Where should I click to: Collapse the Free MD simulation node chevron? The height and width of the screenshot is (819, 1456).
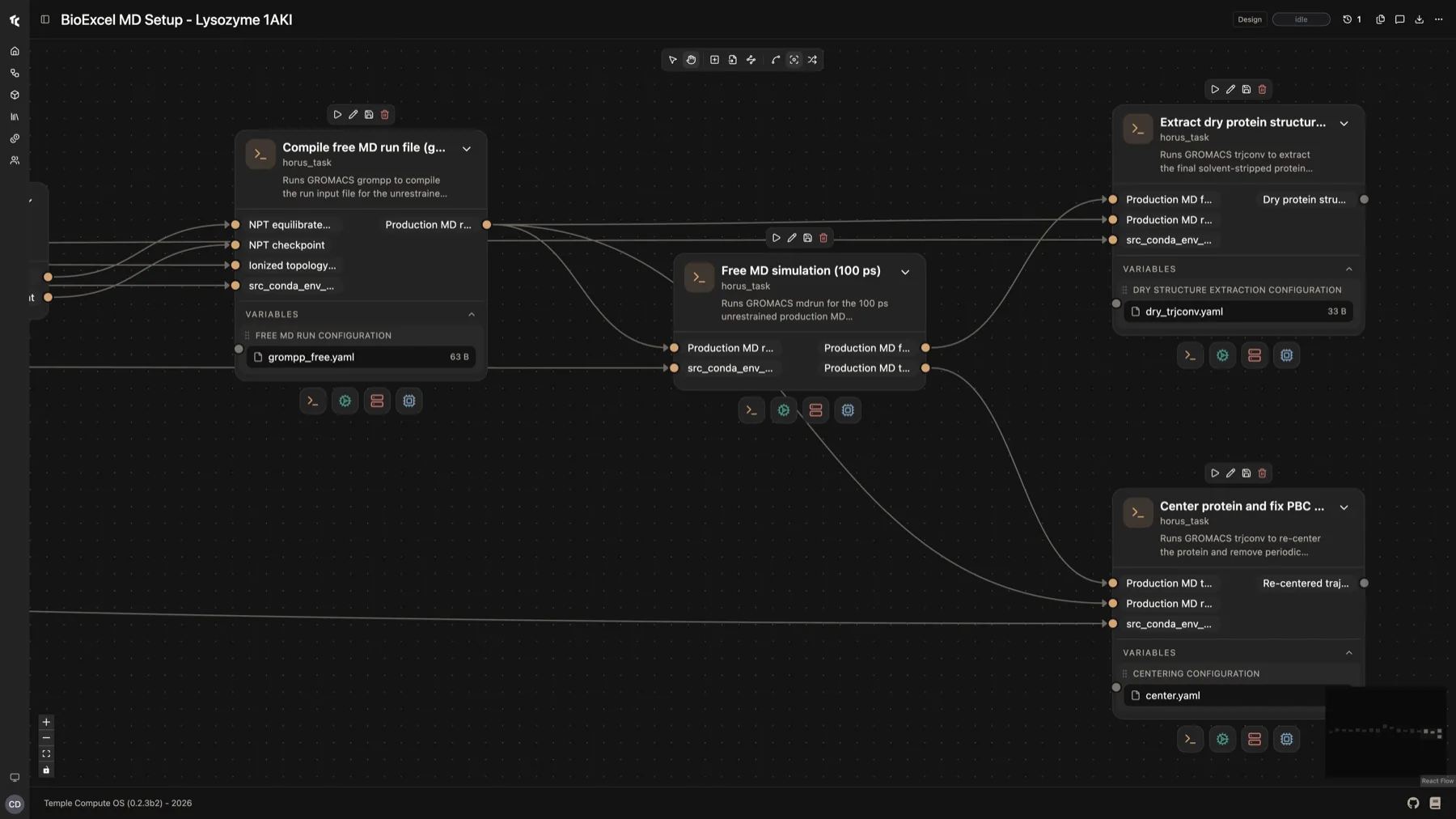coord(905,273)
